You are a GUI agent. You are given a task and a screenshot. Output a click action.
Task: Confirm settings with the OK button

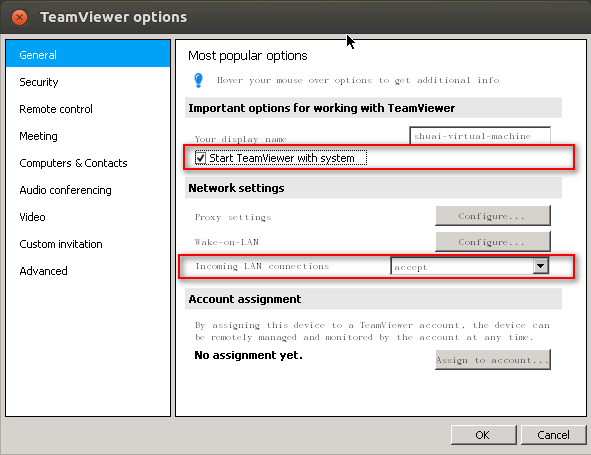click(483, 435)
